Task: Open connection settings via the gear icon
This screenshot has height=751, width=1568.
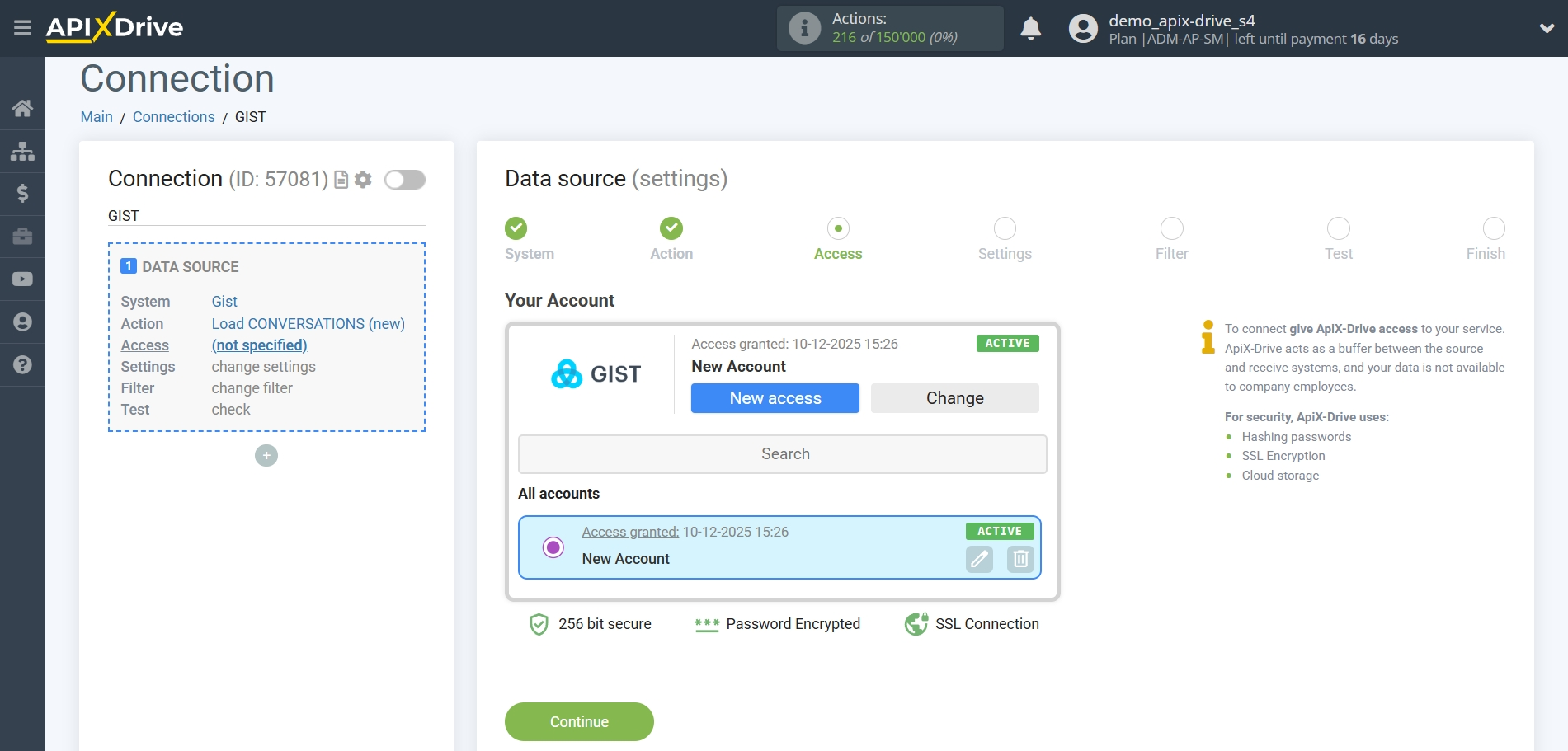Action: point(362,179)
